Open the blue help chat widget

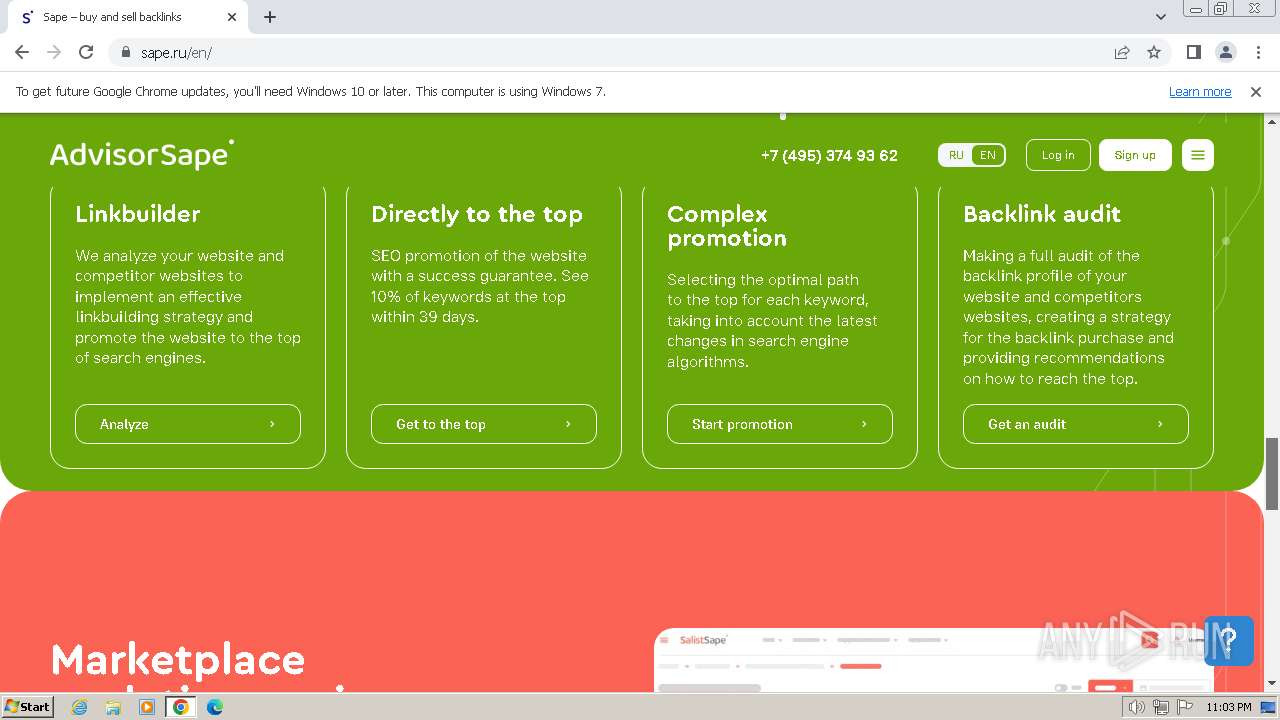click(x=1229, y=641)
